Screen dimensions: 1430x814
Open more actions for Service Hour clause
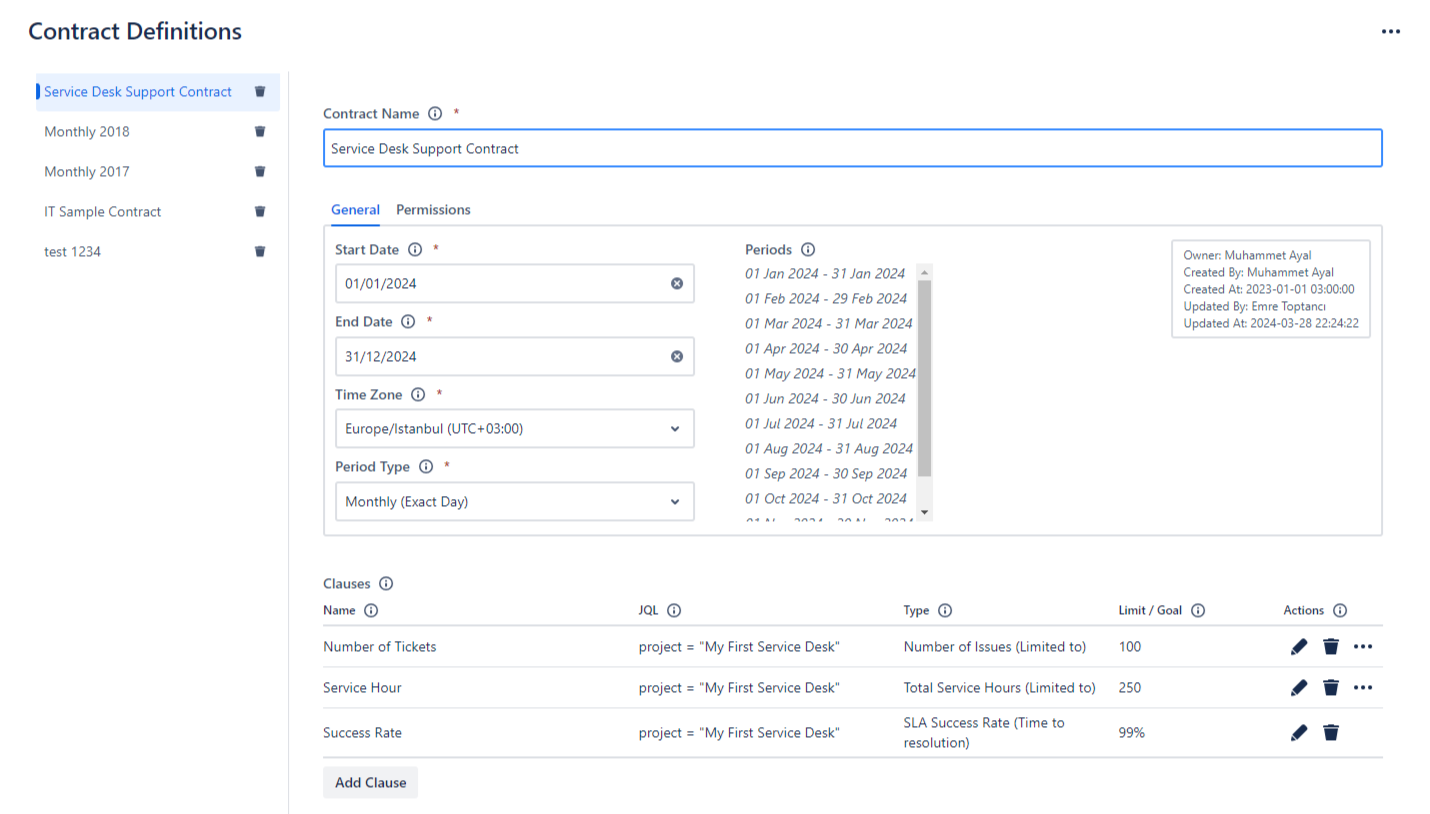tap(1363, 688)
